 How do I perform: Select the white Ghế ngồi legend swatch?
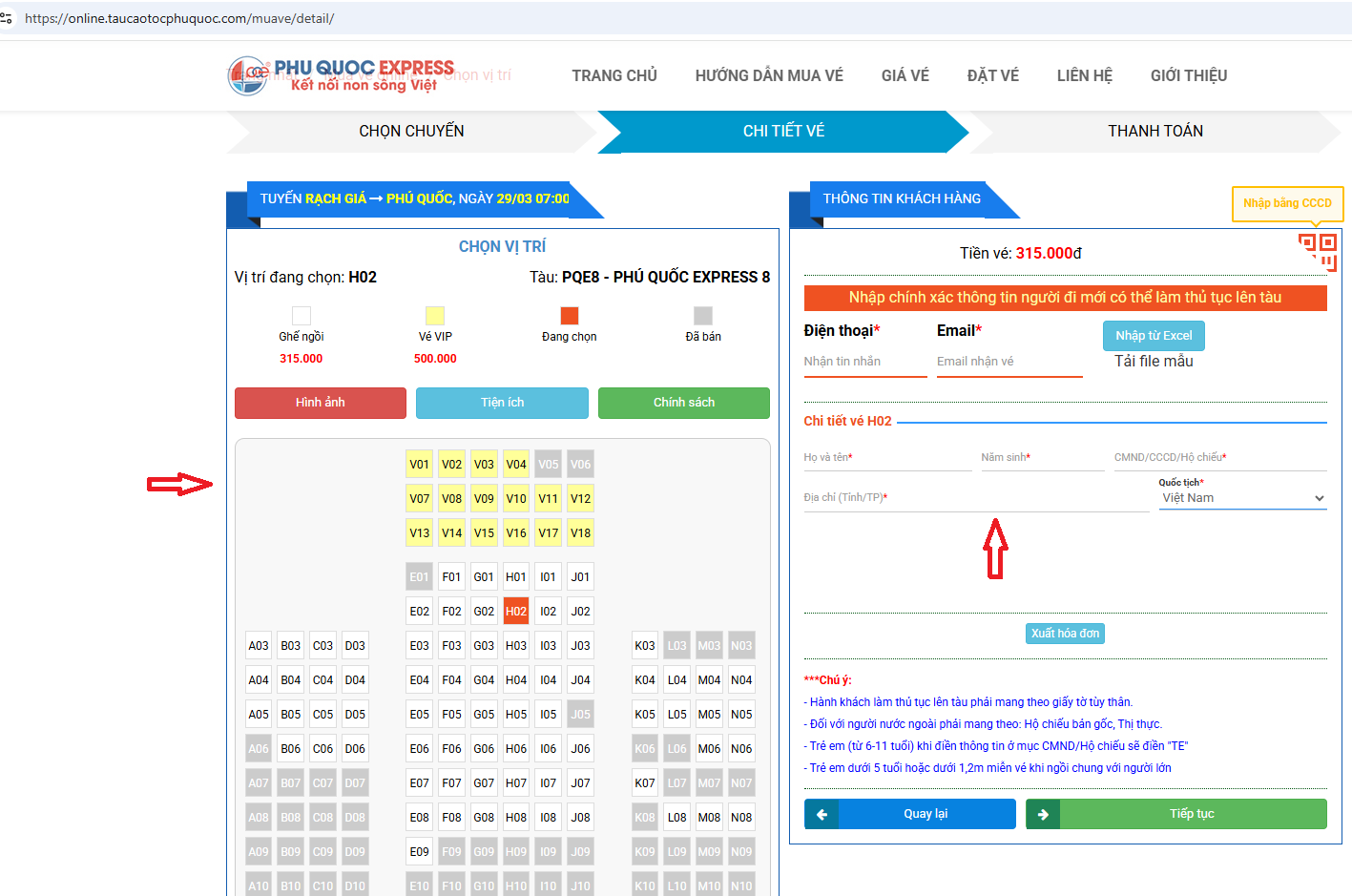pyautogui.click(x=302, y=316)
